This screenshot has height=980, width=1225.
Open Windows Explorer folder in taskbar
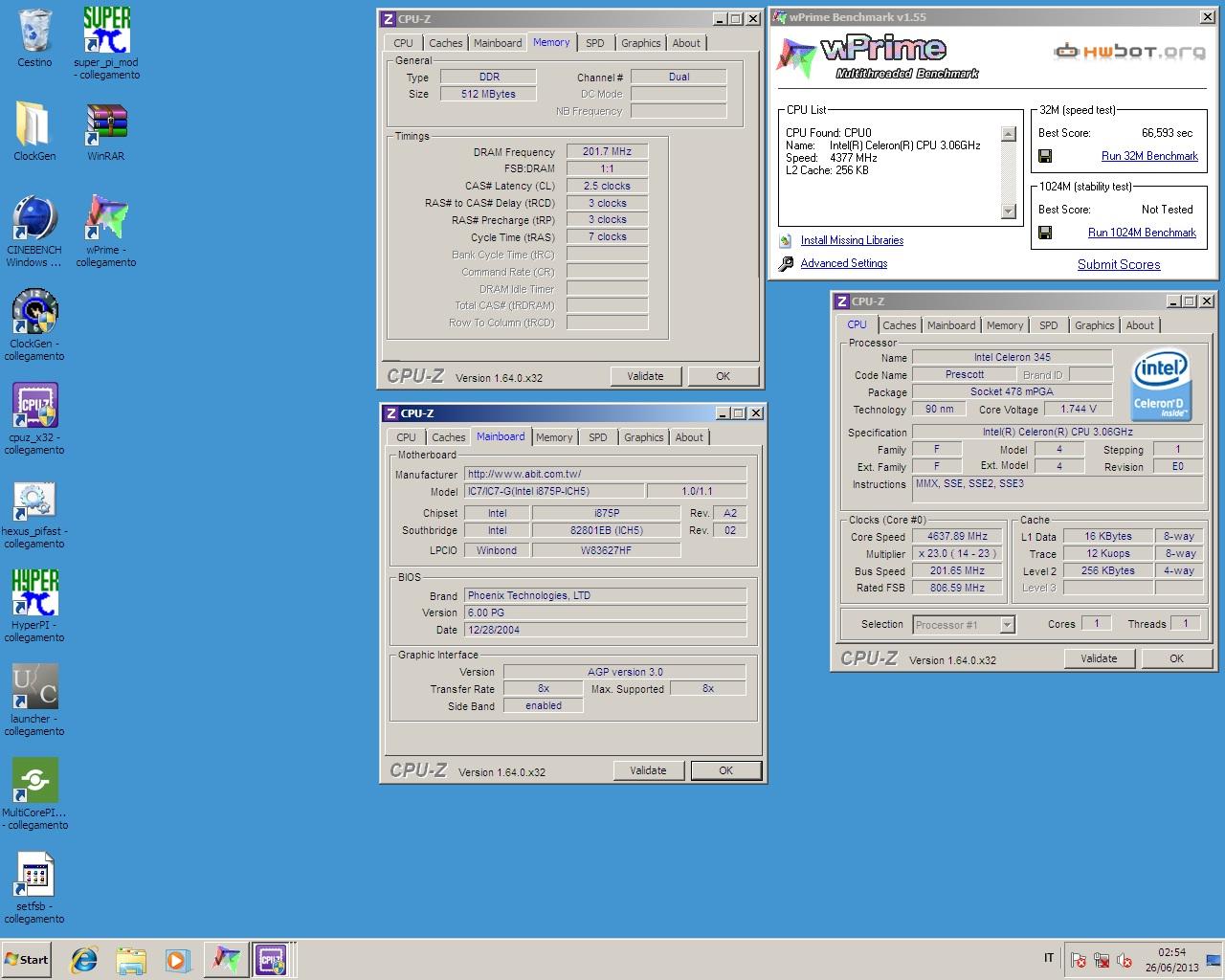point(131,960)
